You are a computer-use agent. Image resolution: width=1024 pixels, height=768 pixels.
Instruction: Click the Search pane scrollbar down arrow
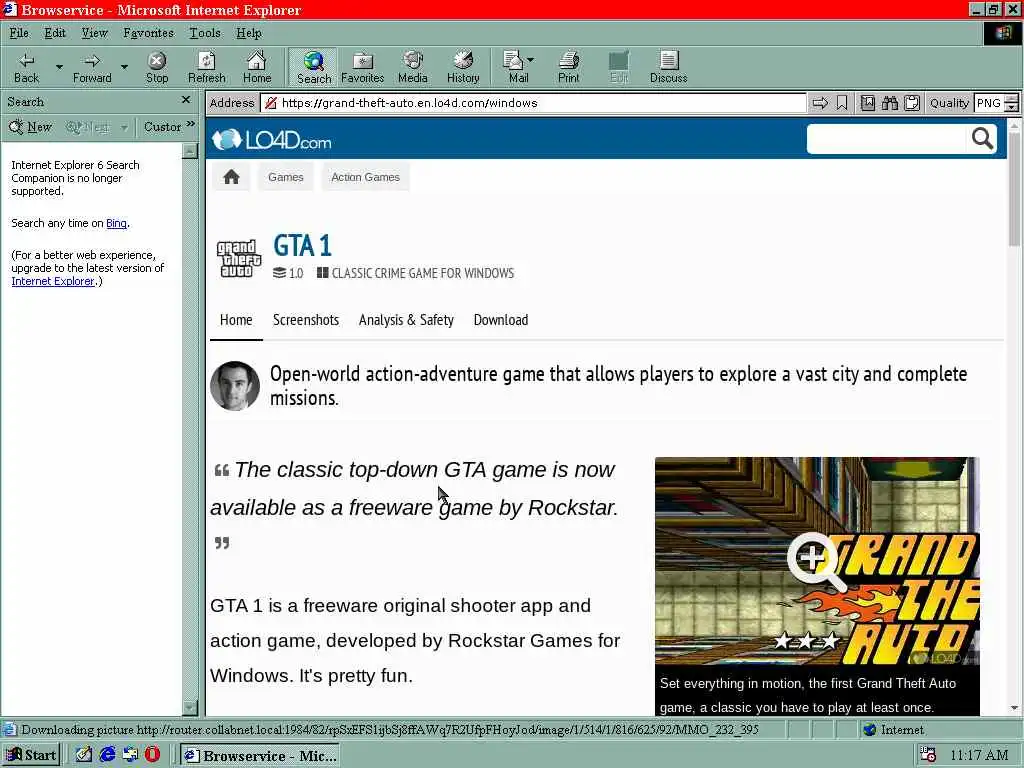189,708
